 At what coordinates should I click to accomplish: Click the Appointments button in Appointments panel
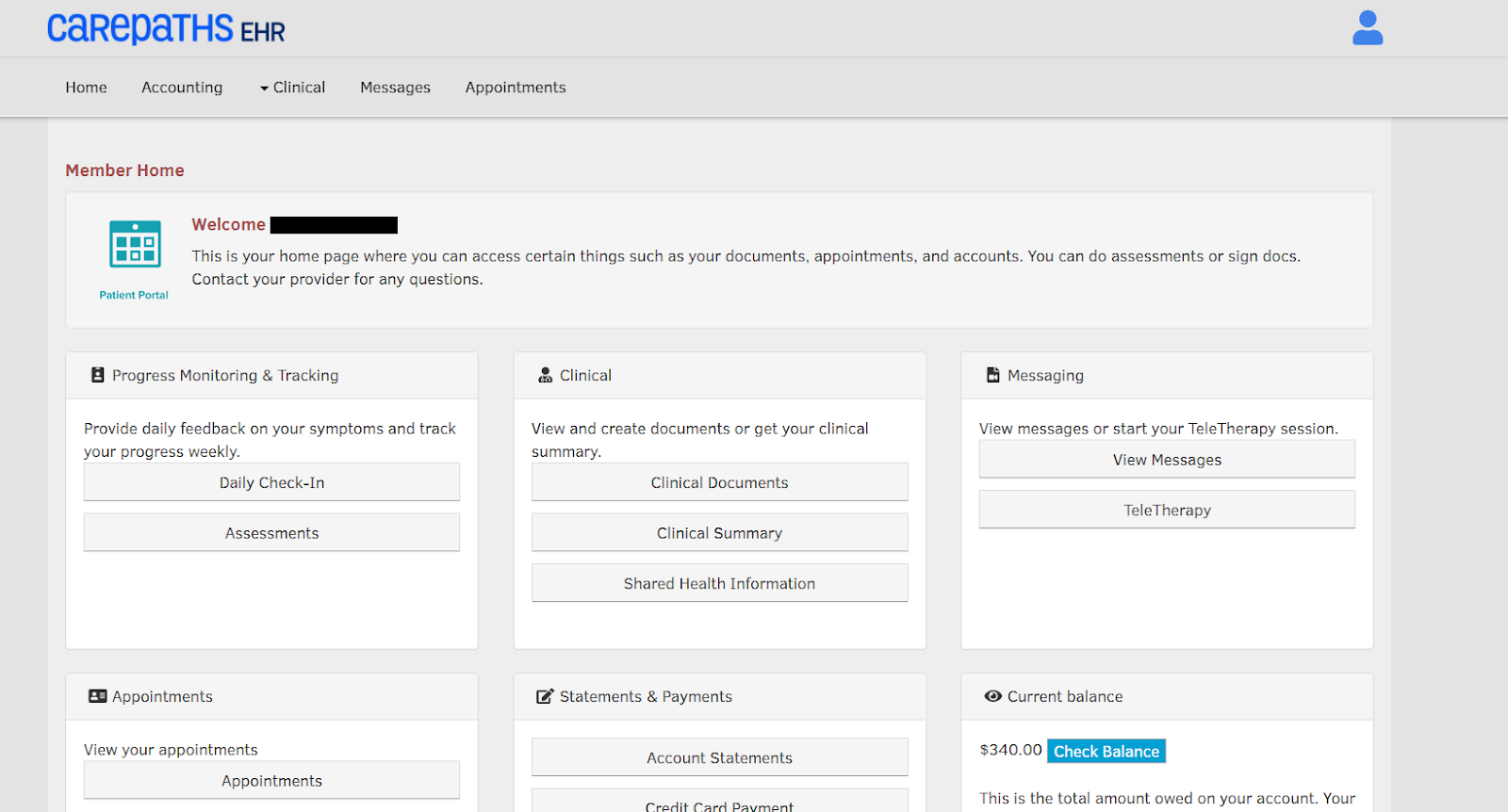(271, 780)
